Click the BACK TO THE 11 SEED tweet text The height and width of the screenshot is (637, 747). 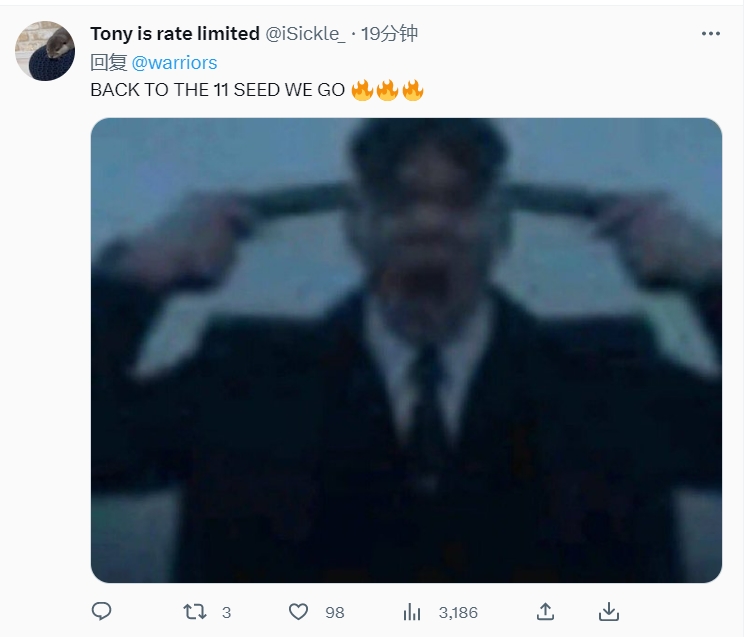(x=218, y=90)
